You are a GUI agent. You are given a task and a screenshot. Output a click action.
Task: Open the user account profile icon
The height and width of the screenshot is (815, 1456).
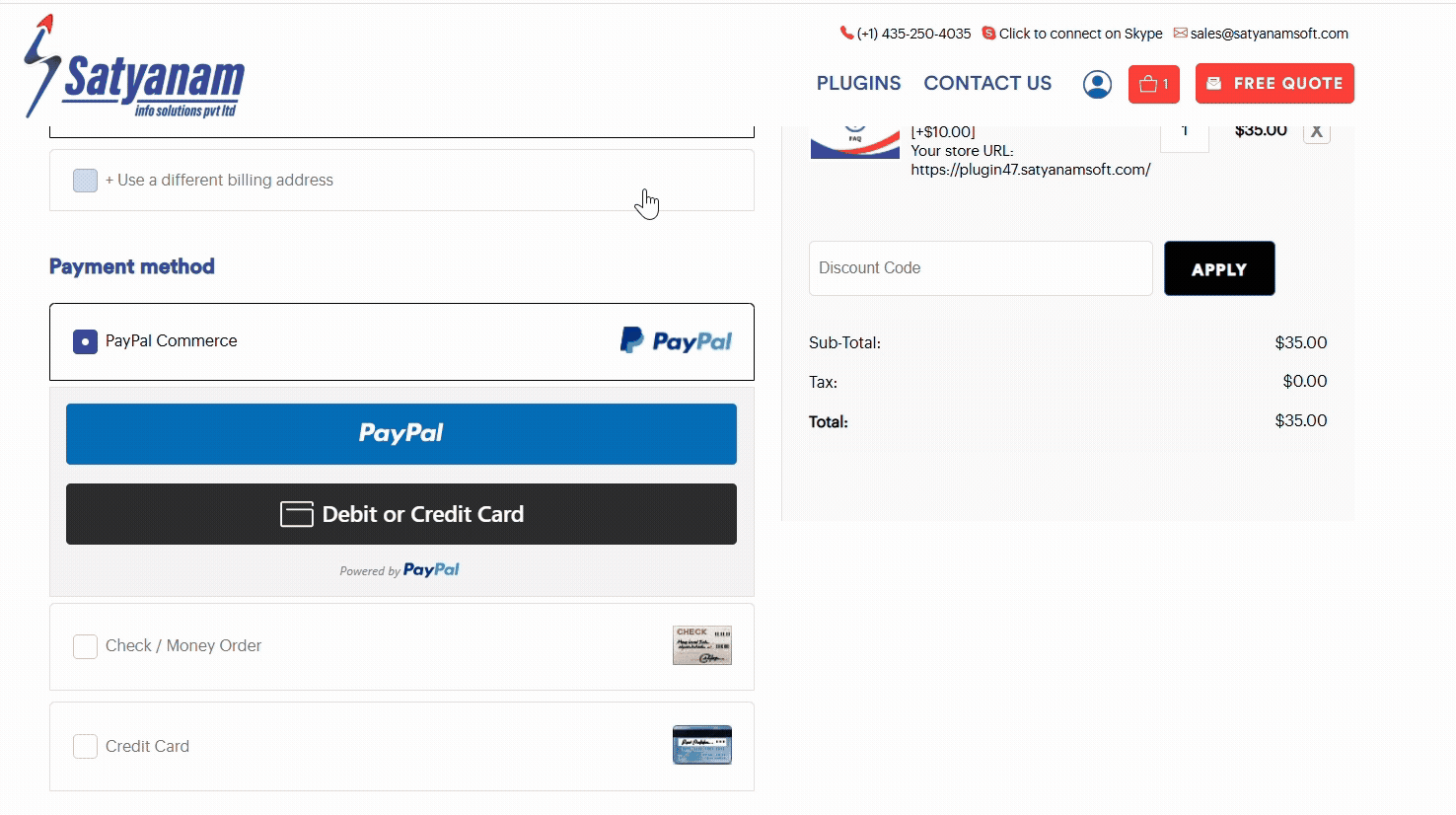point(1097,84)
